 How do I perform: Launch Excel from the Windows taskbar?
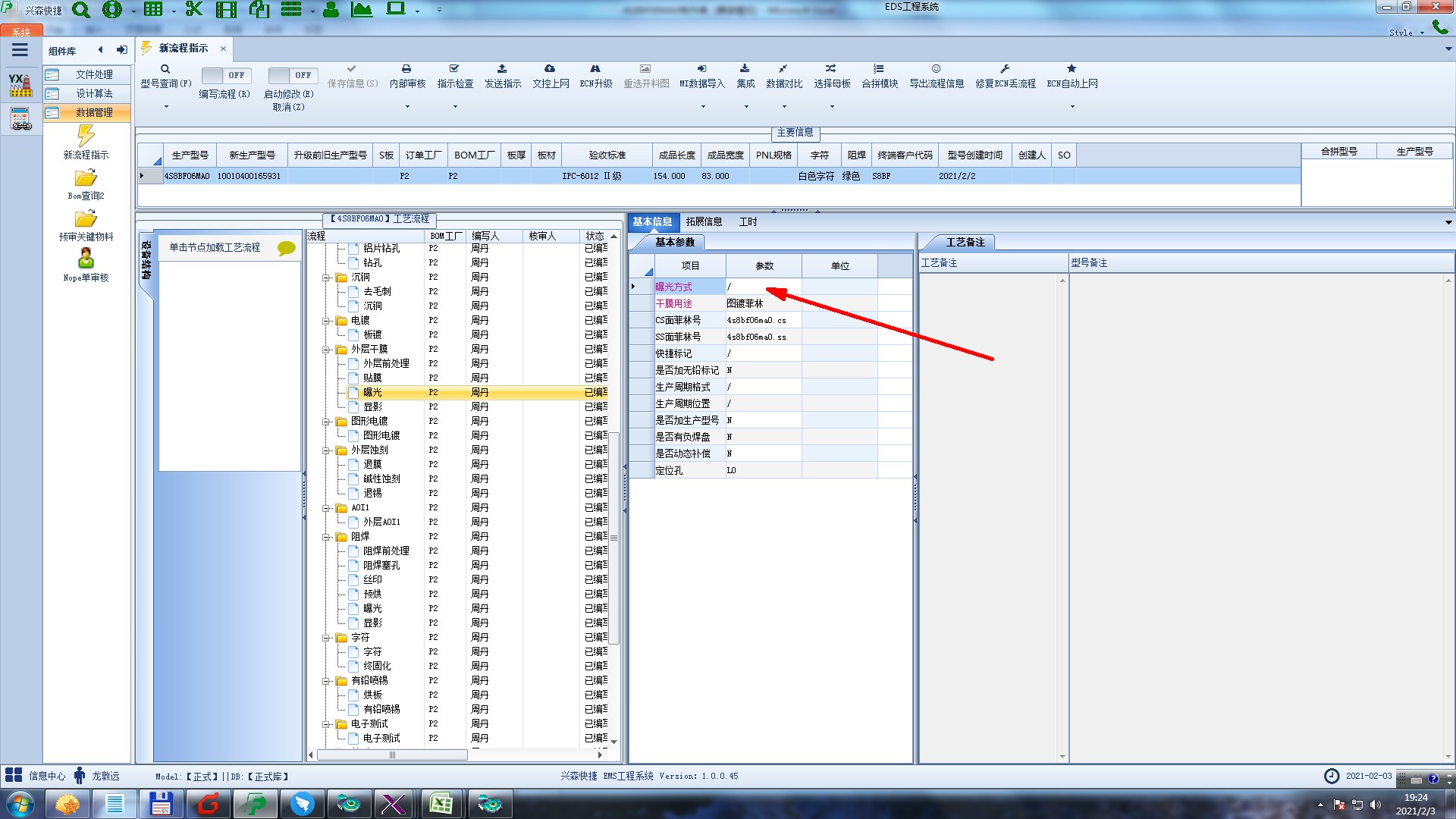441,804
